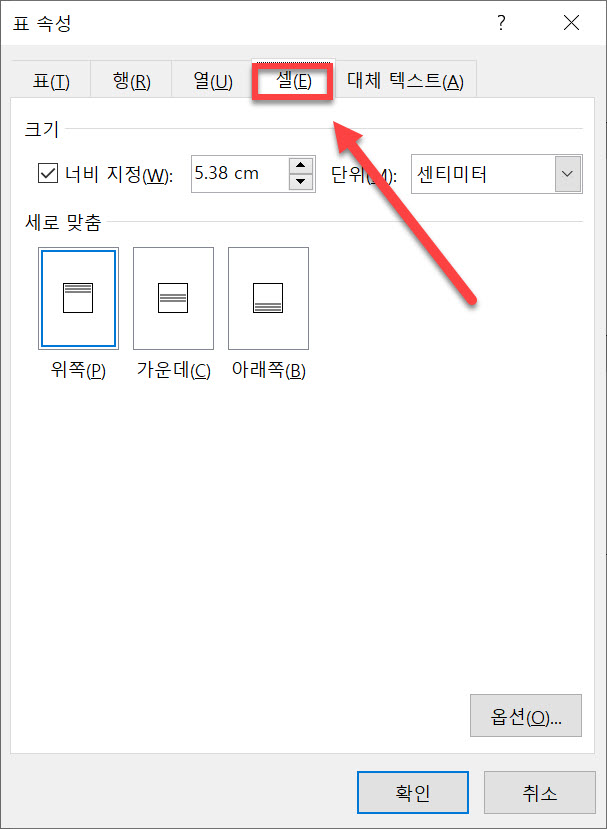Toggle the 너비 지정 checkbox

tap(48, 174)
